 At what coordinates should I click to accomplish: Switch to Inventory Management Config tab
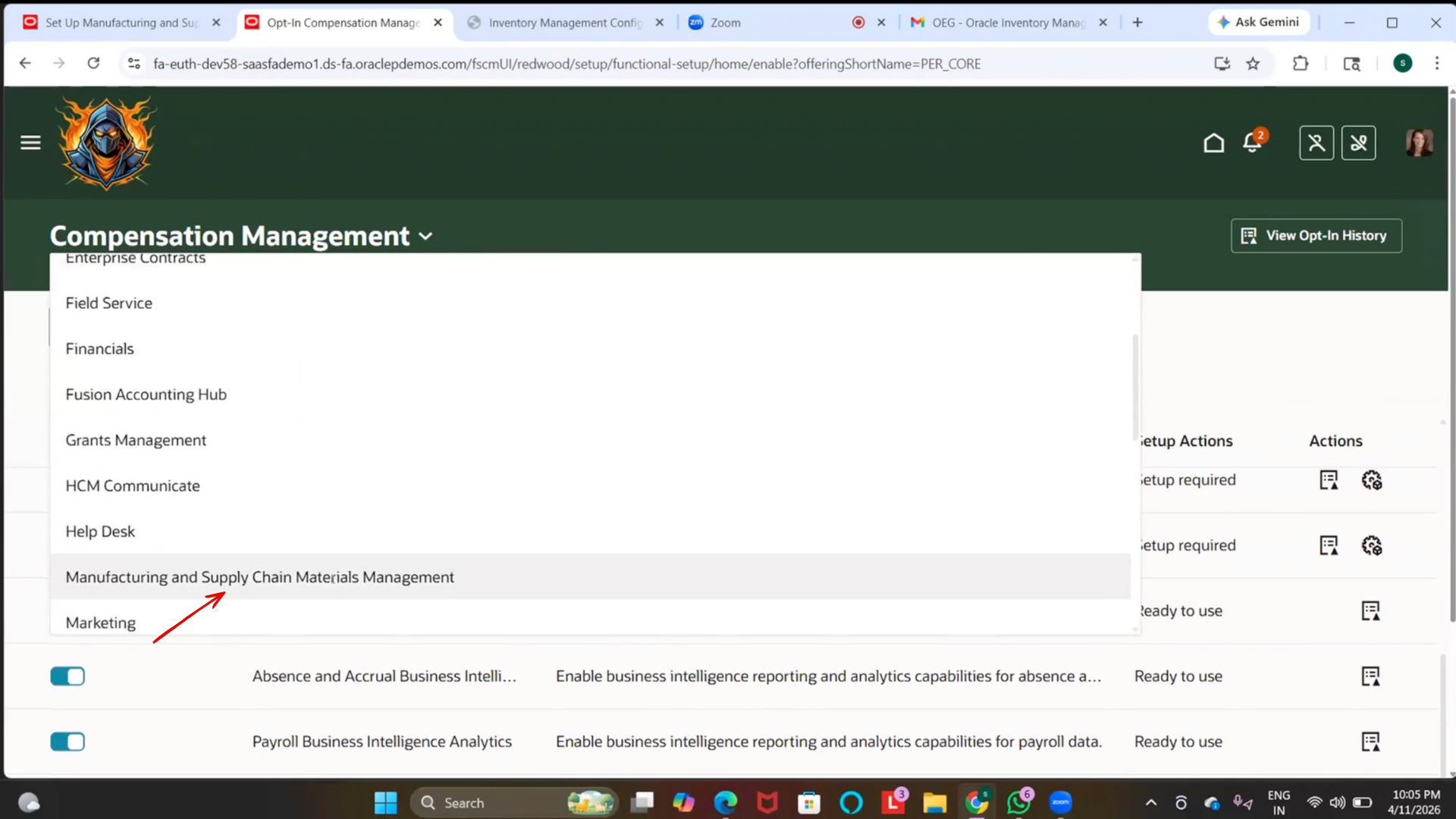point(565,23)
